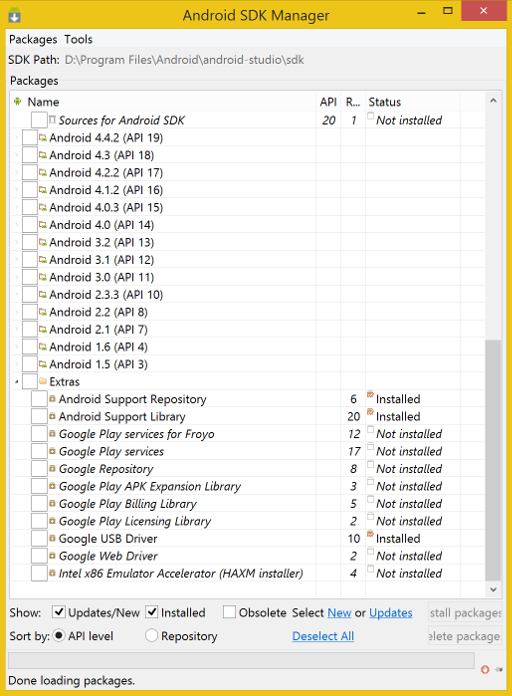Uncheck the Updates/New show filter
This screenshot has width=512, height=696.
coord(59,612)
